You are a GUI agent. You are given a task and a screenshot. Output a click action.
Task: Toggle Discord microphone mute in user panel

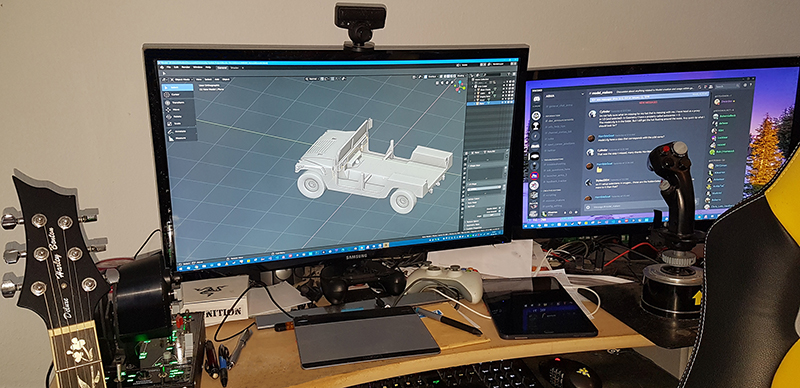click(x=565, y=212)
